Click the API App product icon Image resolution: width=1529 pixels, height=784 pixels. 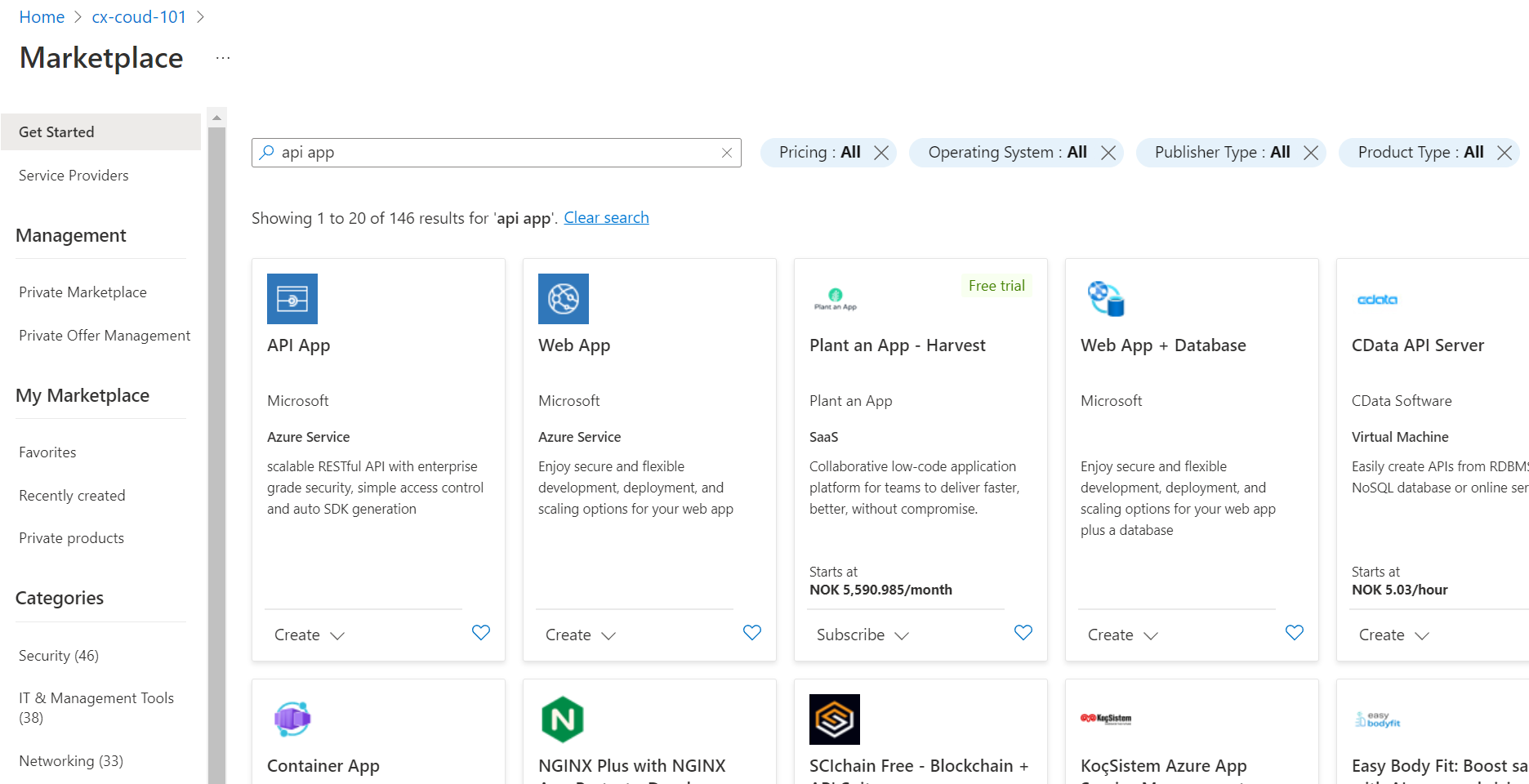292,299
